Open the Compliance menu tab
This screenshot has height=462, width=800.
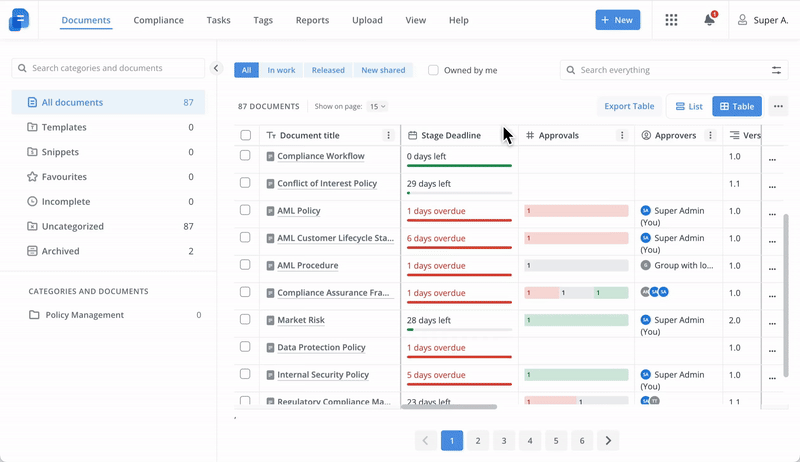(158, 20)
